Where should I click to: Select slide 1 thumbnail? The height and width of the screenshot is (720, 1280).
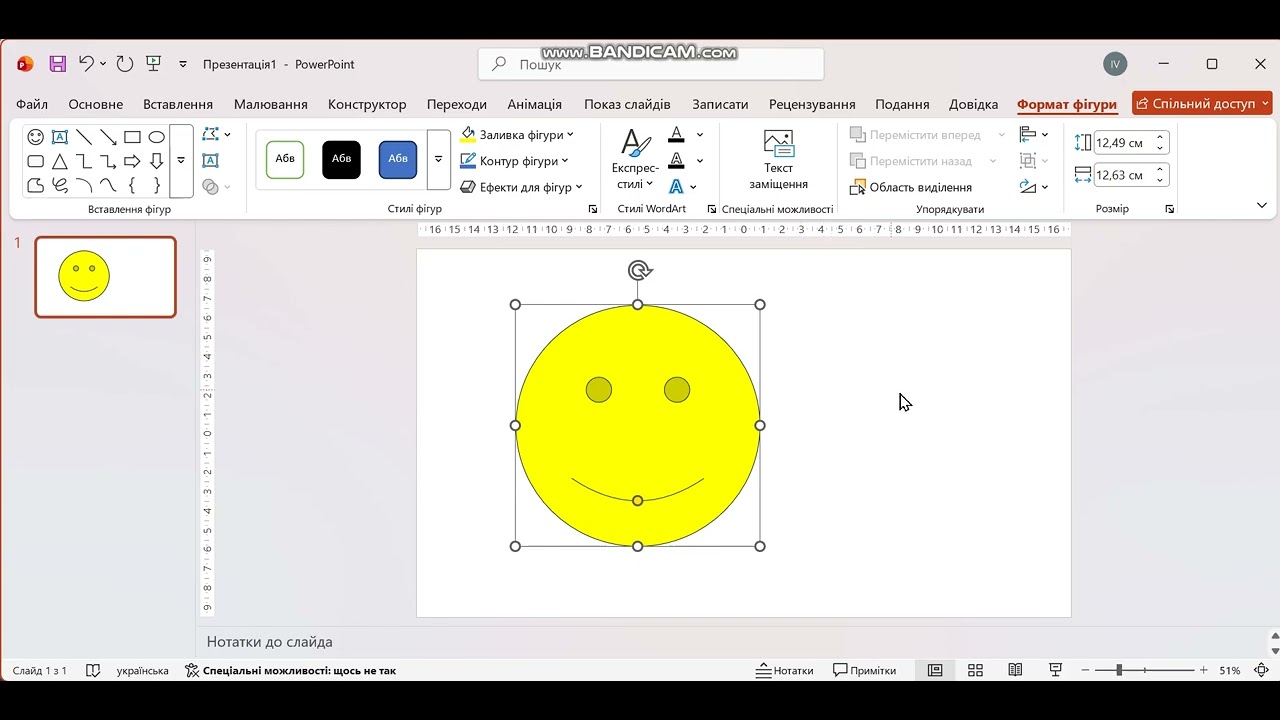[x=105, y=277]
